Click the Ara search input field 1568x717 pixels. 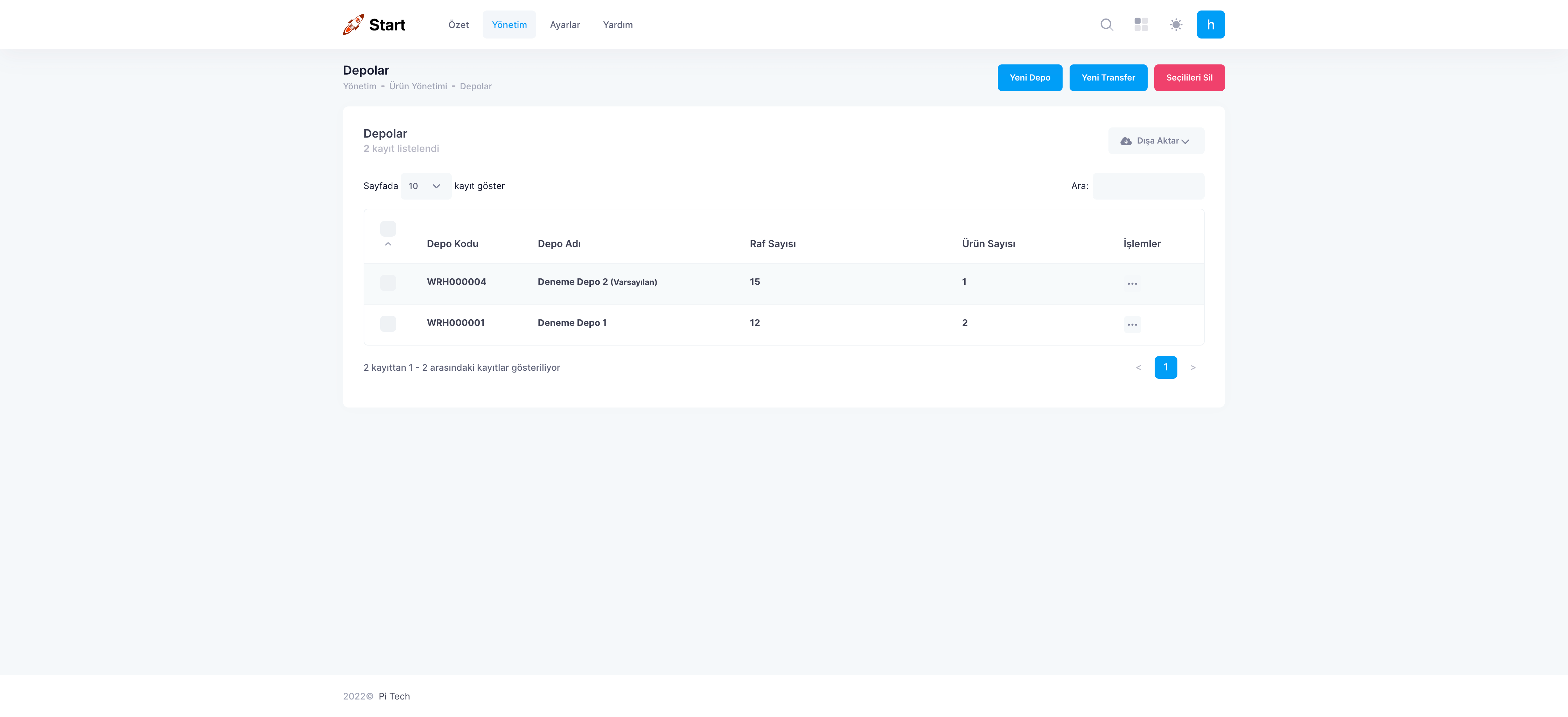(1147, 186)
